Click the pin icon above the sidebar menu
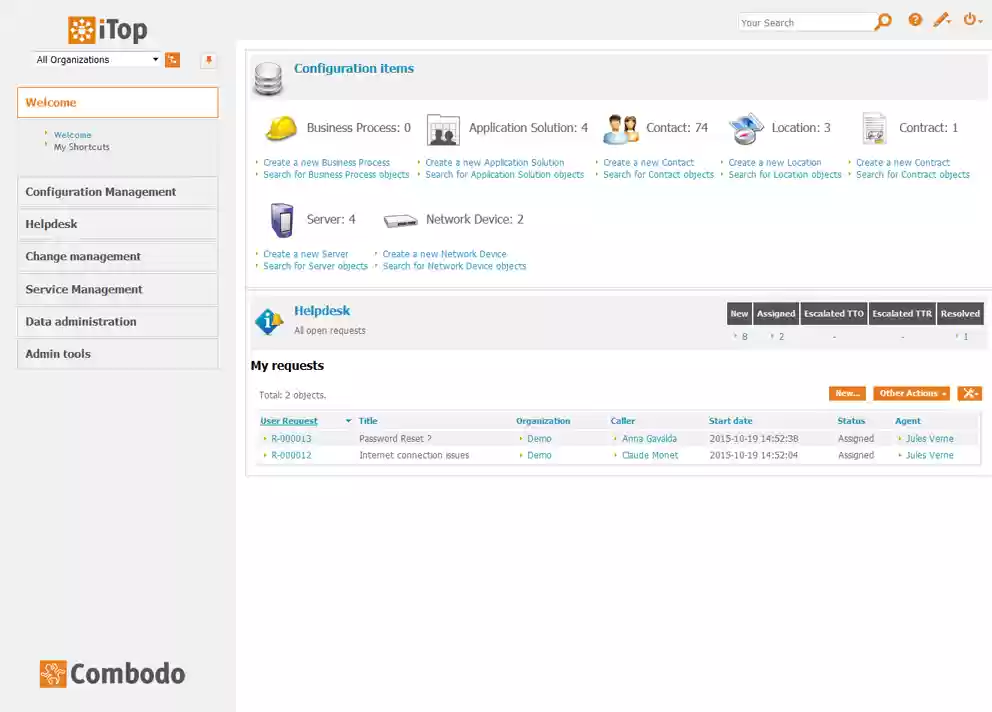Screen dimensions: 992x712 pyautogui.click(x=208, y=59)
